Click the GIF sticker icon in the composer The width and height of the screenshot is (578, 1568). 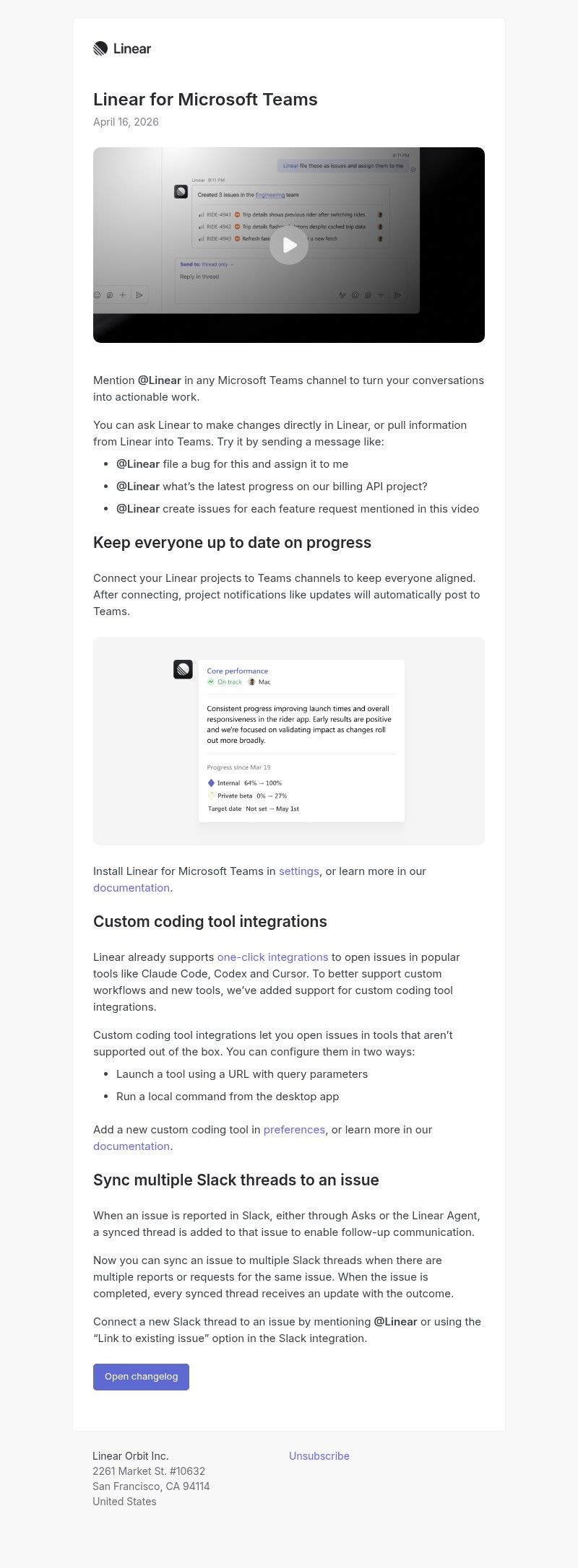tap(367, 295)
